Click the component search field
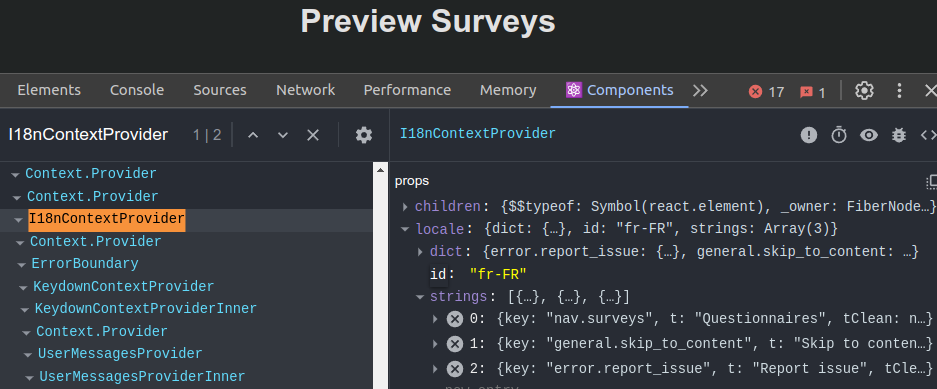Screen dimensions: 937x389 (x=88, y=135)
